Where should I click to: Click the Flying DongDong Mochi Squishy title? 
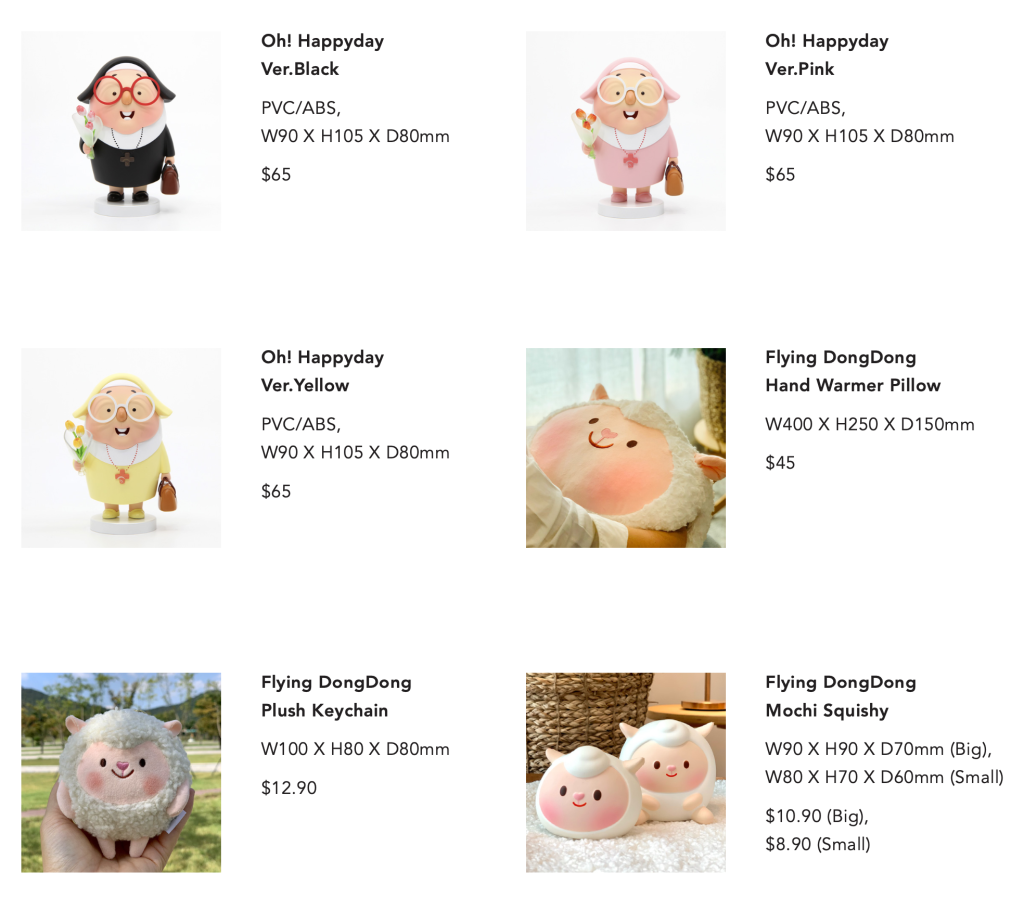click(840, 696)
